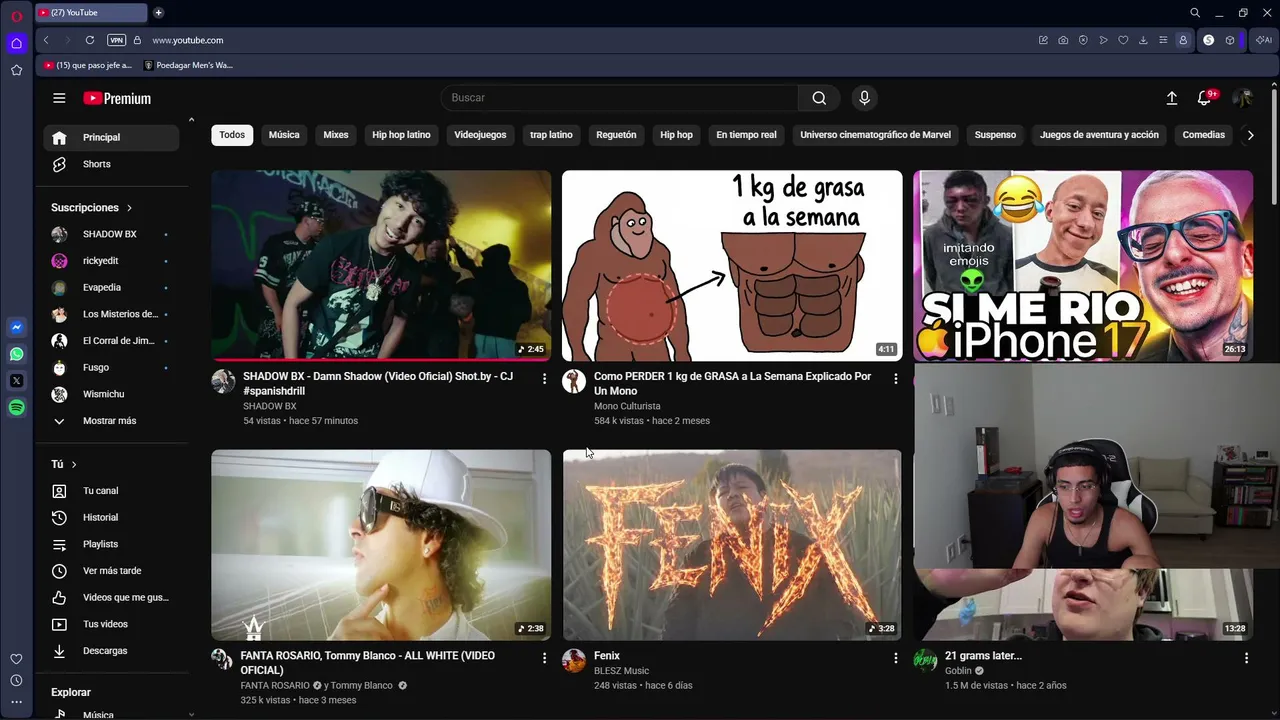This screenshot has width=1280, height=720.
Task: Open Ver más tarde list
Action: pyautogui.click(x=111, y=571)
